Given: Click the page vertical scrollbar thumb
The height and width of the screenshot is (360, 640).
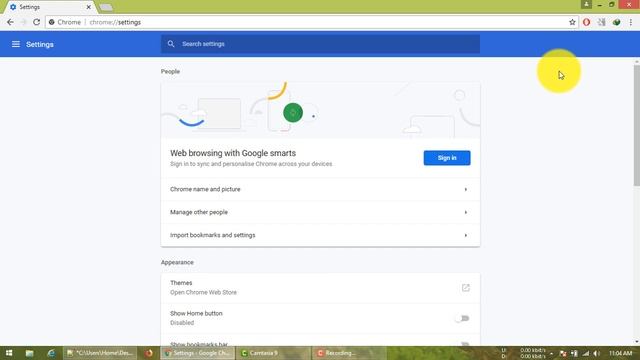Looking at the screenshot, I should pyautogui.click(x=637, y=124).
